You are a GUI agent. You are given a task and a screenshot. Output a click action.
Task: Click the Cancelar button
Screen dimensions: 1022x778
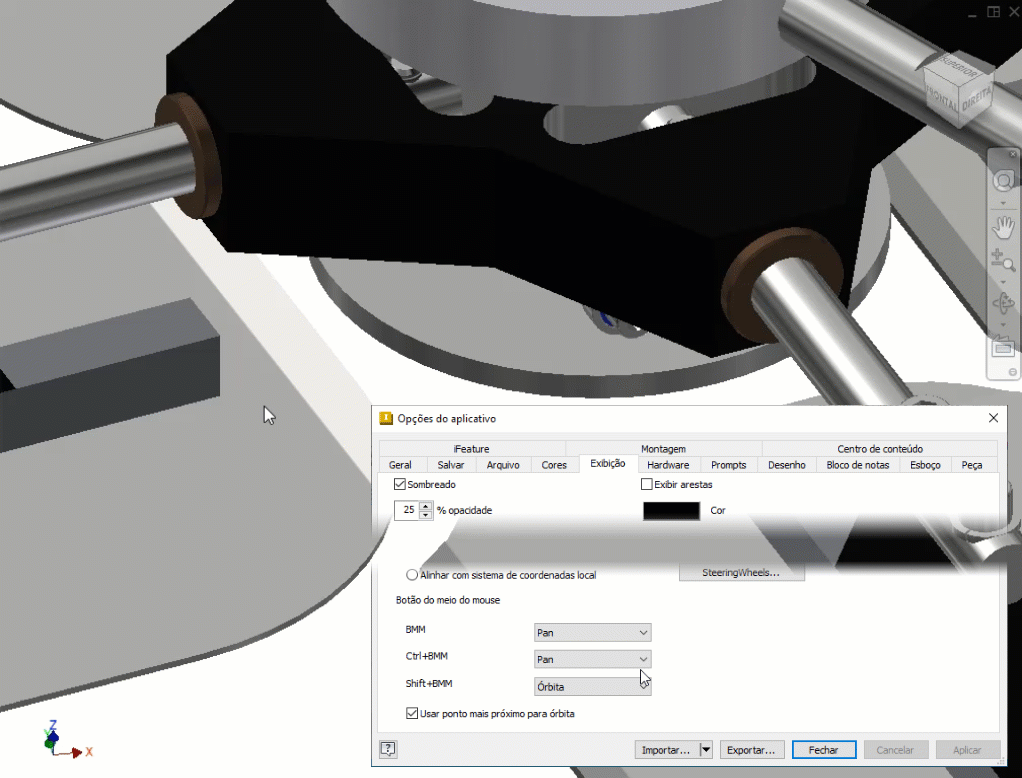895,750
